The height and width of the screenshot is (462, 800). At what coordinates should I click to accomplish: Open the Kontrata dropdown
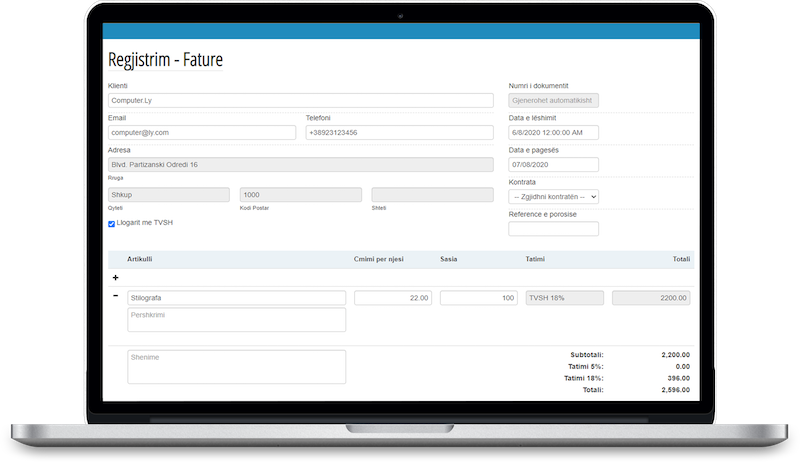(x=553, y=197)
